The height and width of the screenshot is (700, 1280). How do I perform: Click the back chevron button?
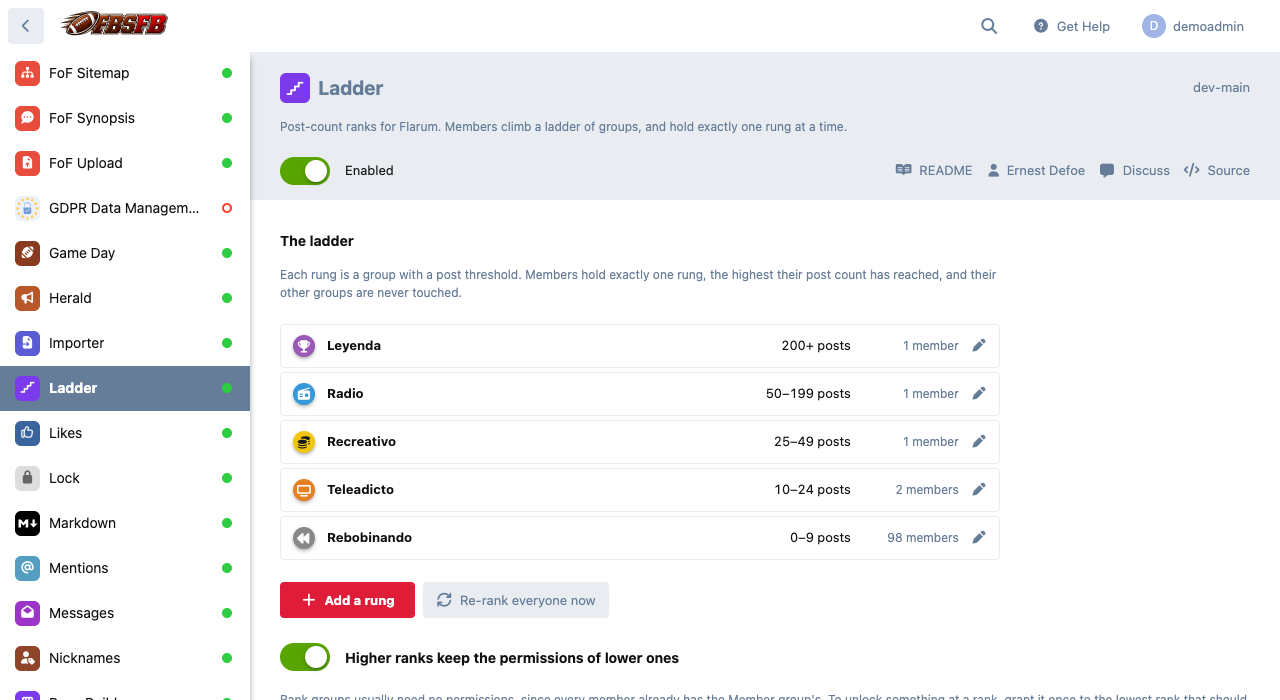pos(26,26)
